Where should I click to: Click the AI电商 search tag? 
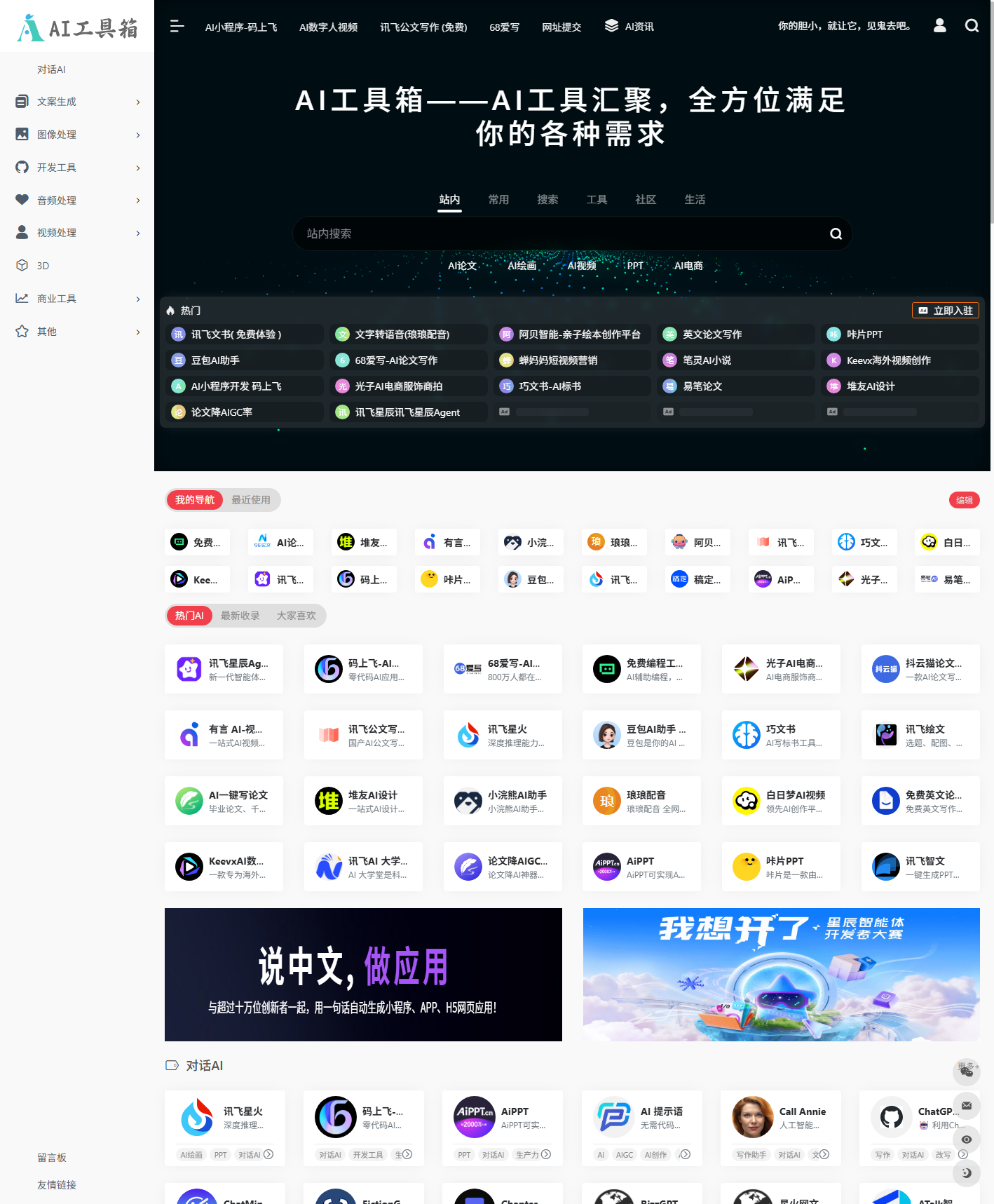(x=688, y=266)
